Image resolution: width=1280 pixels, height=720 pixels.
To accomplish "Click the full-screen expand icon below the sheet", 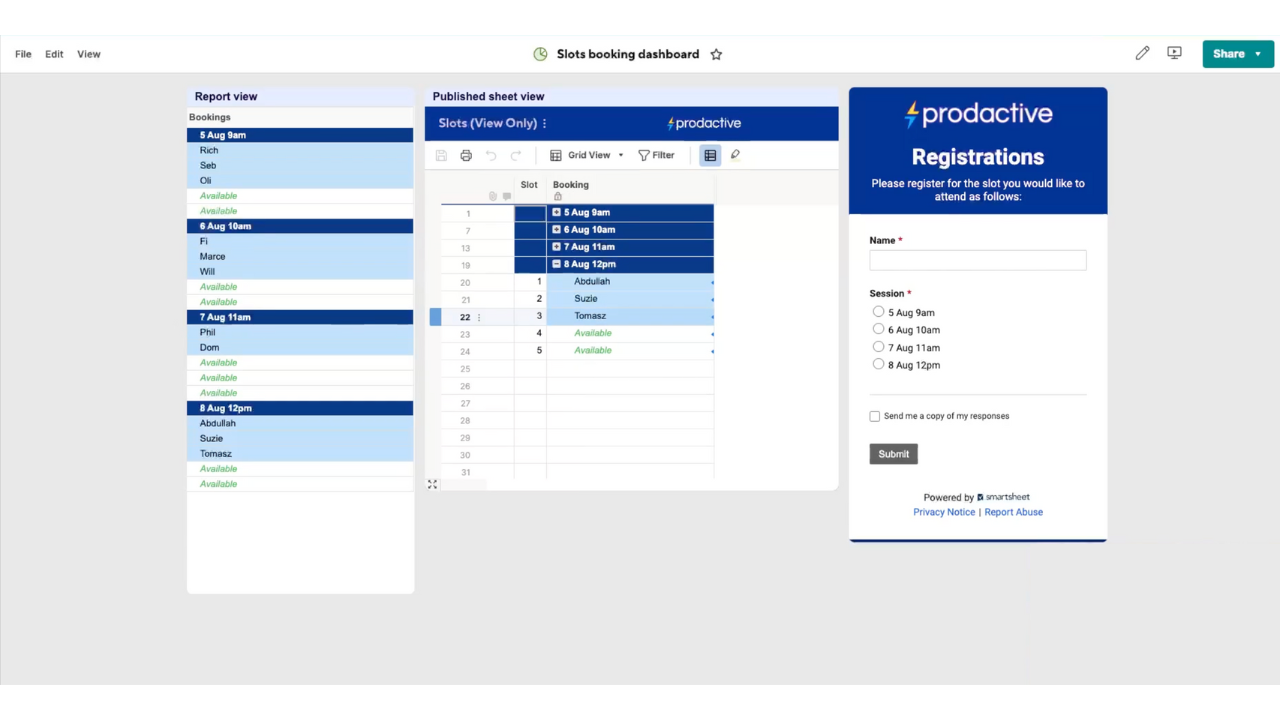I will tap(432, 484).
